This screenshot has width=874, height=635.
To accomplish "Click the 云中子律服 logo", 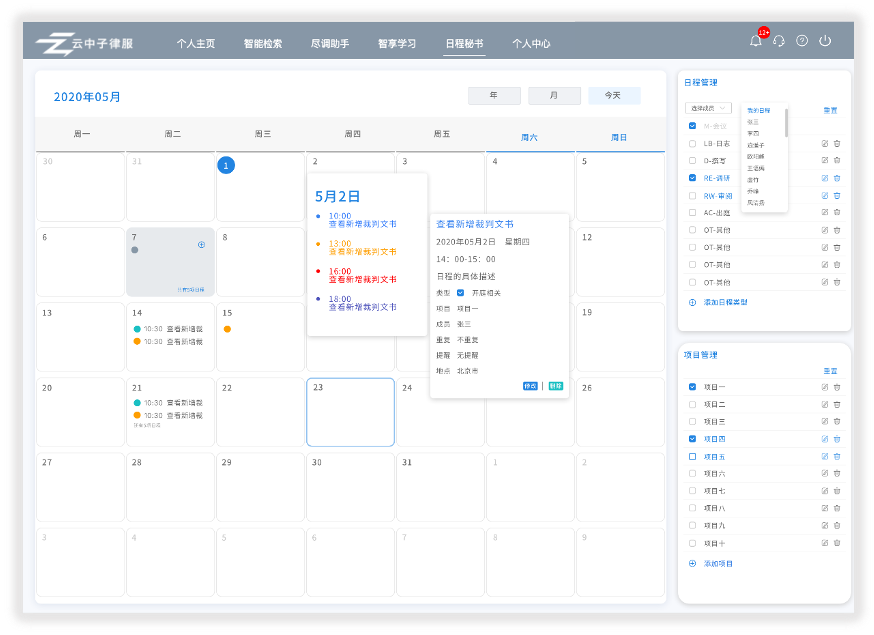I will click(85, 43).
